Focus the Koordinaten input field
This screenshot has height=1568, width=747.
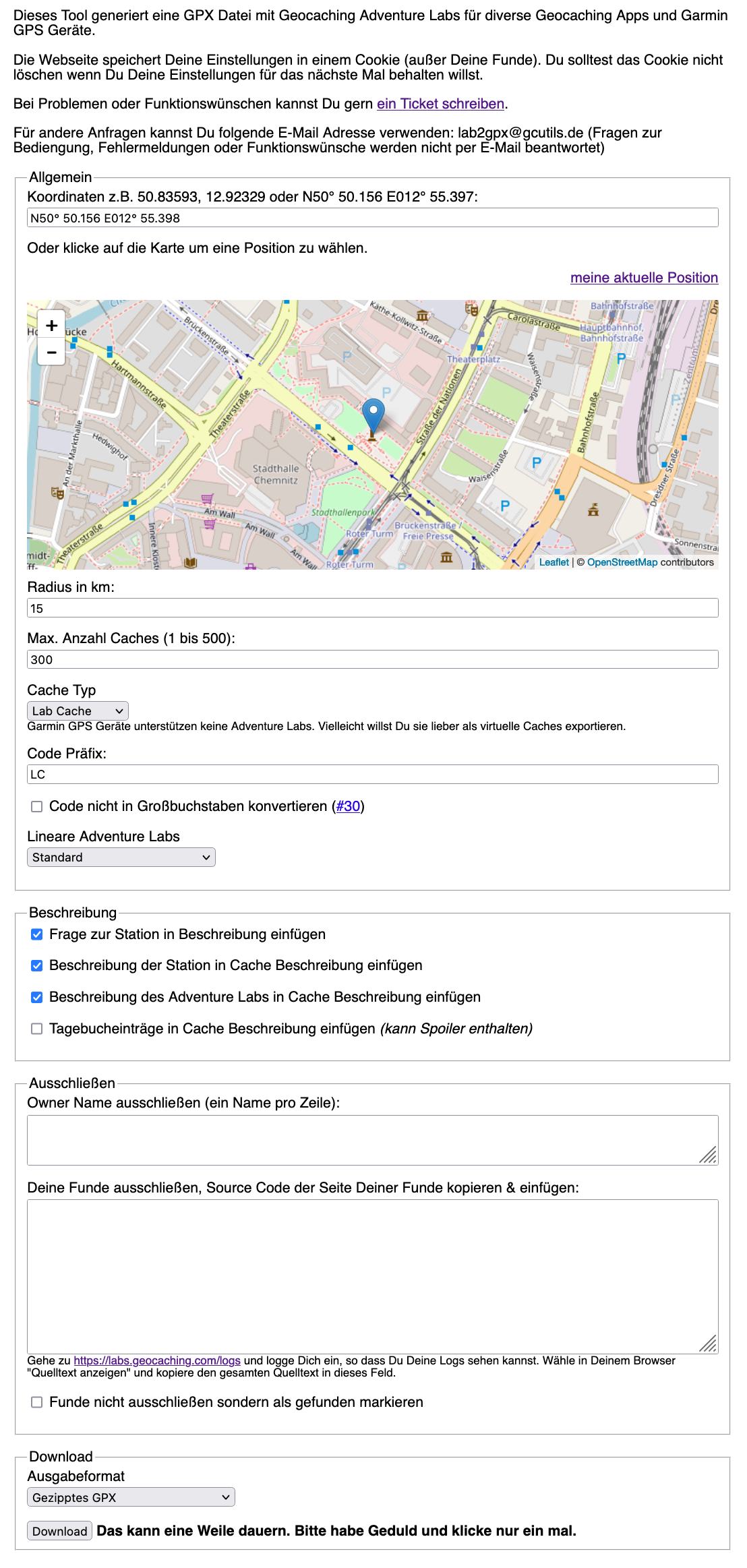click(373, 218)
